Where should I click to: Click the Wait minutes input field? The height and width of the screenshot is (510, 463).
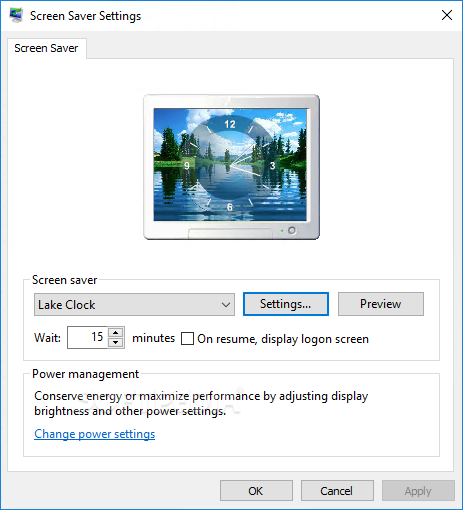click(x=87, y=337)
